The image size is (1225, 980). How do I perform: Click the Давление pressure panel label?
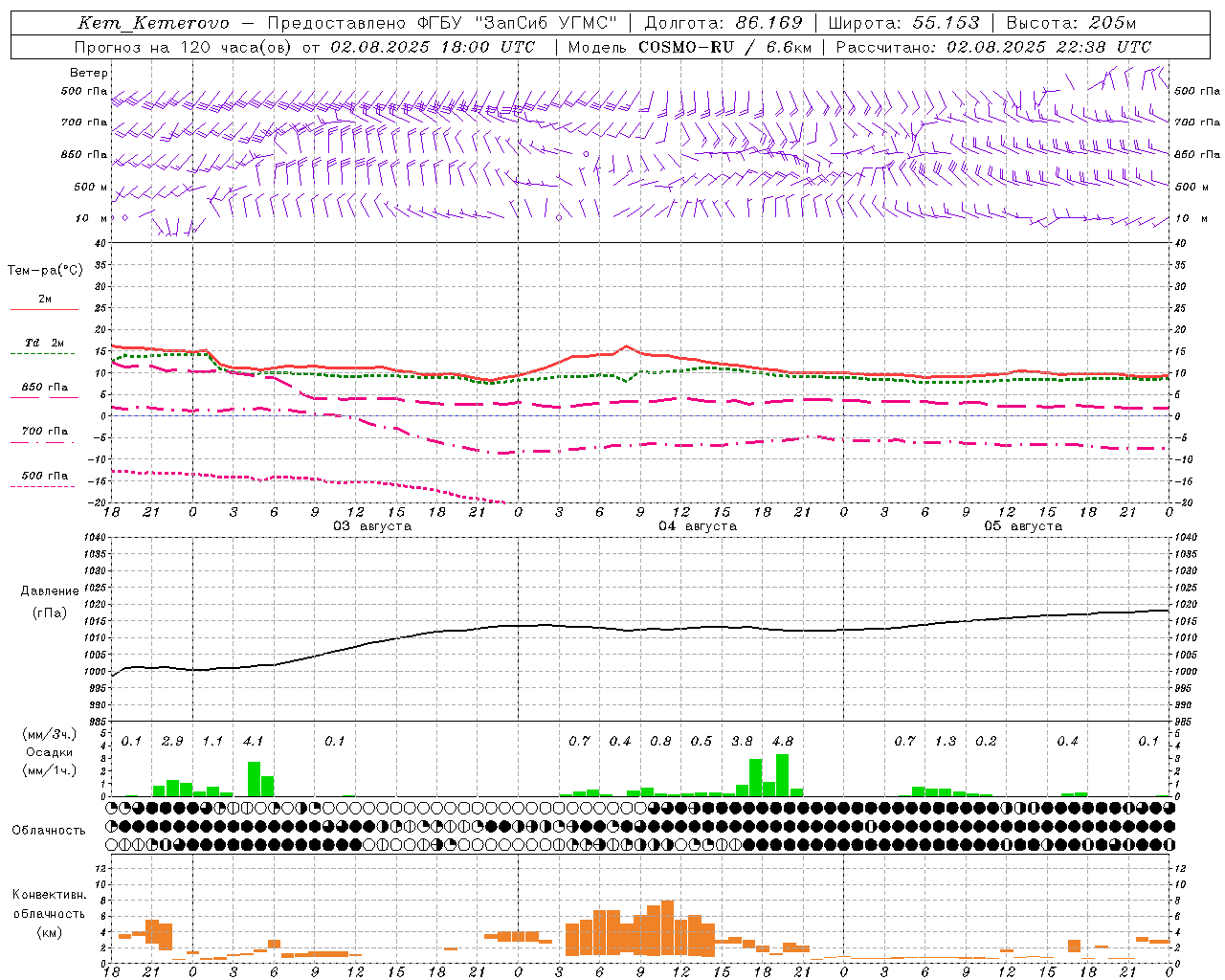pyautogui.click(x=50, y=591)
